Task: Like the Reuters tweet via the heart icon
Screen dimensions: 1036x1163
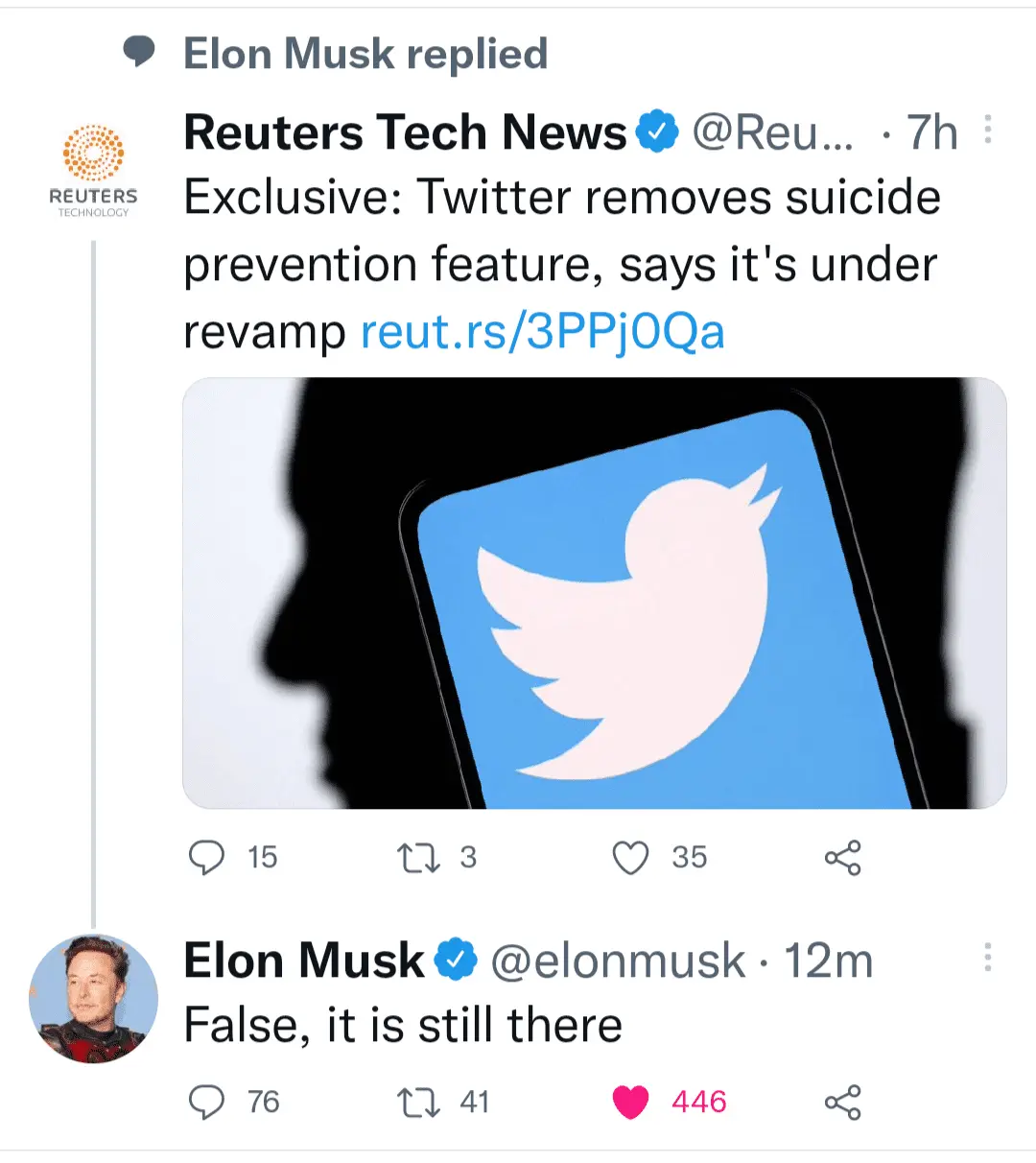Action: pos(632,857)
